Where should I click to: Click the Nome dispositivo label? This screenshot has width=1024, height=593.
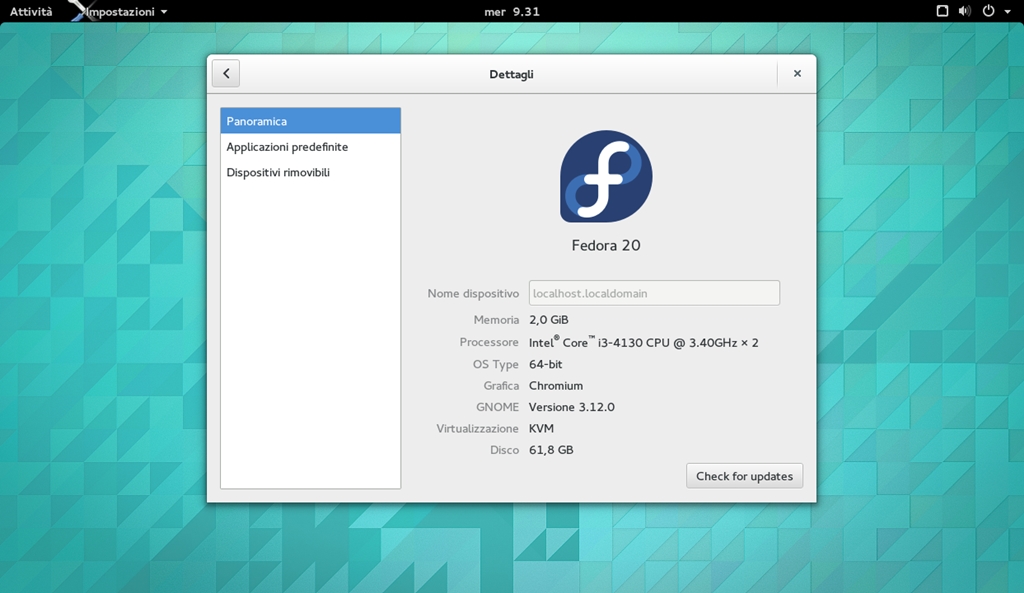(473, 294)
